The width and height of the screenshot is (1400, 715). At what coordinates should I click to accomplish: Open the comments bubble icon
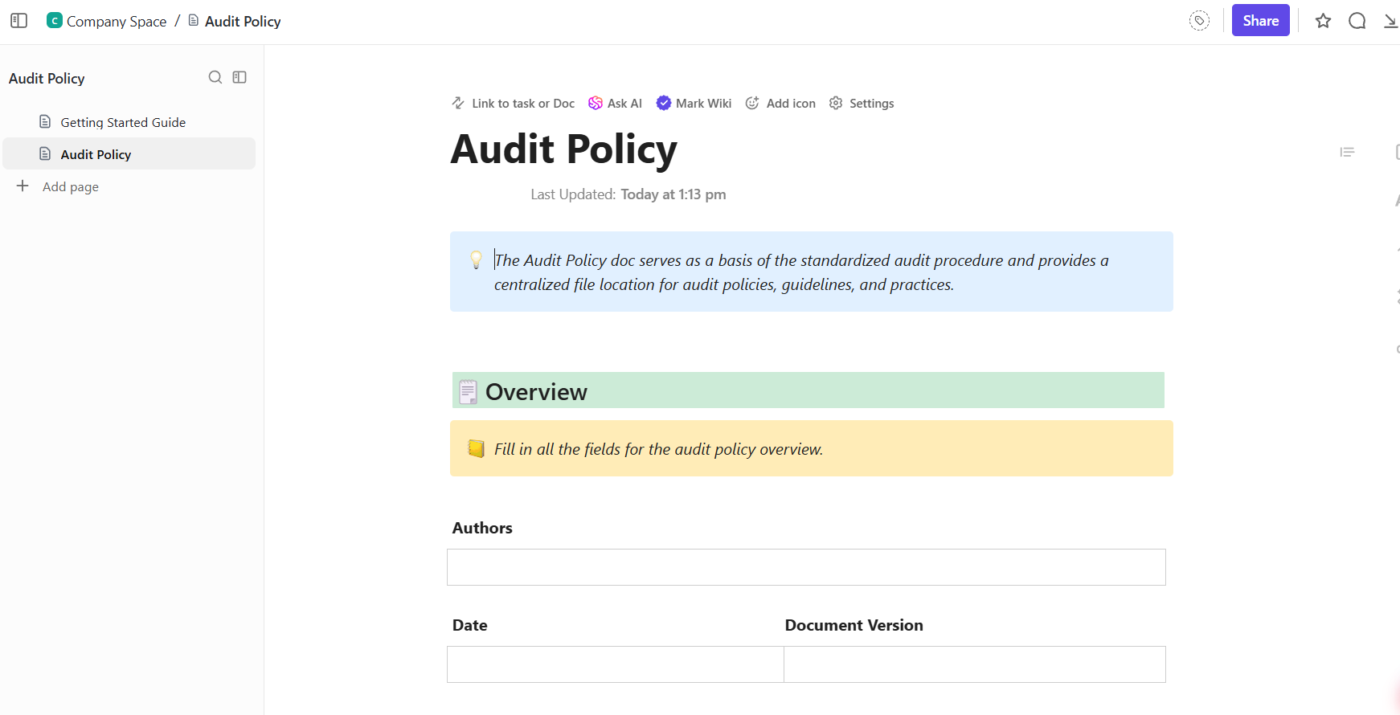click(x=1357, y=20)
